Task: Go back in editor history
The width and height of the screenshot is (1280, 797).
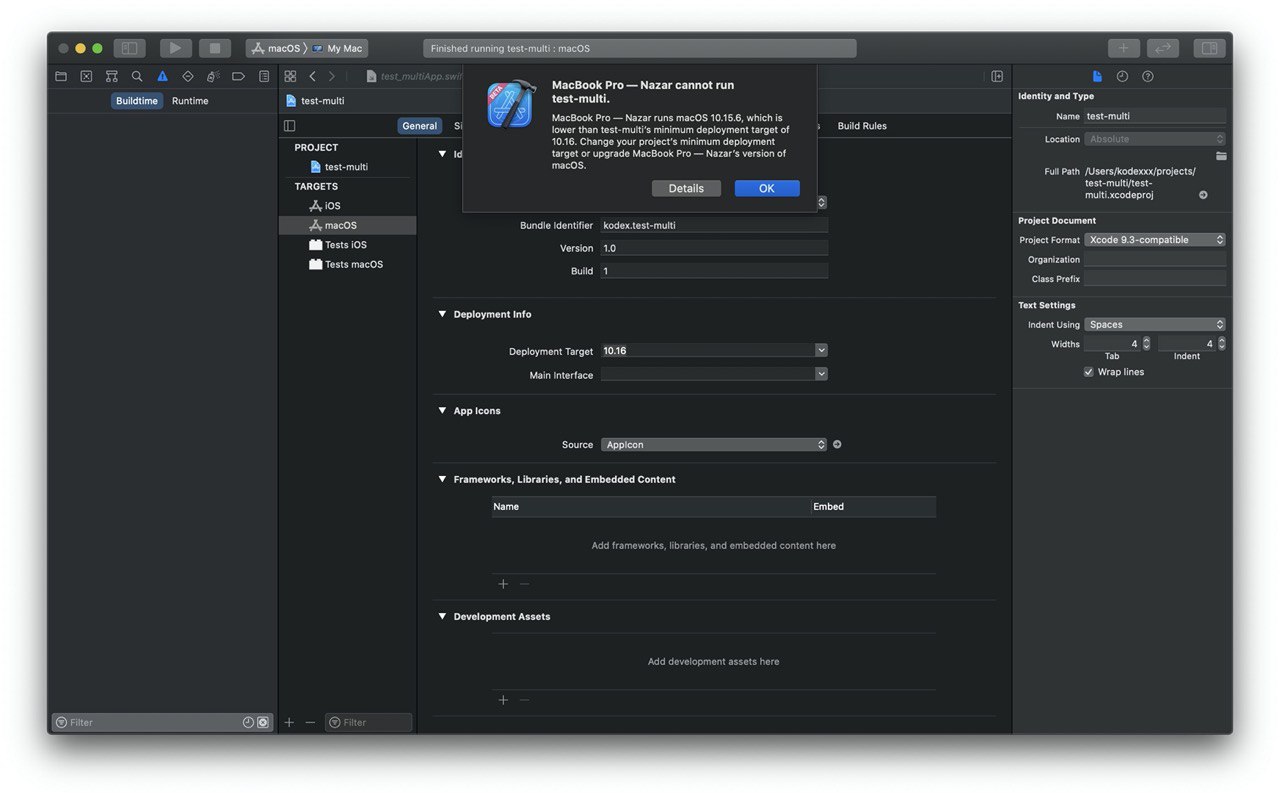Action: pos(312,76)
